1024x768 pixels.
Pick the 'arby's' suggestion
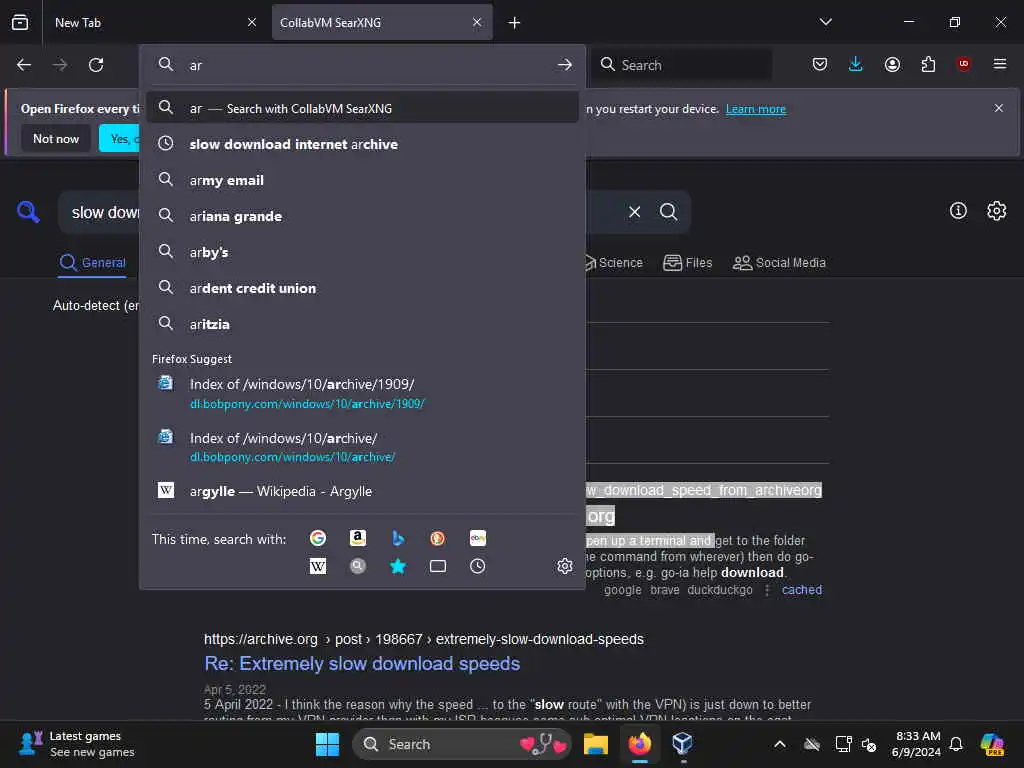(x=362, y=252)
